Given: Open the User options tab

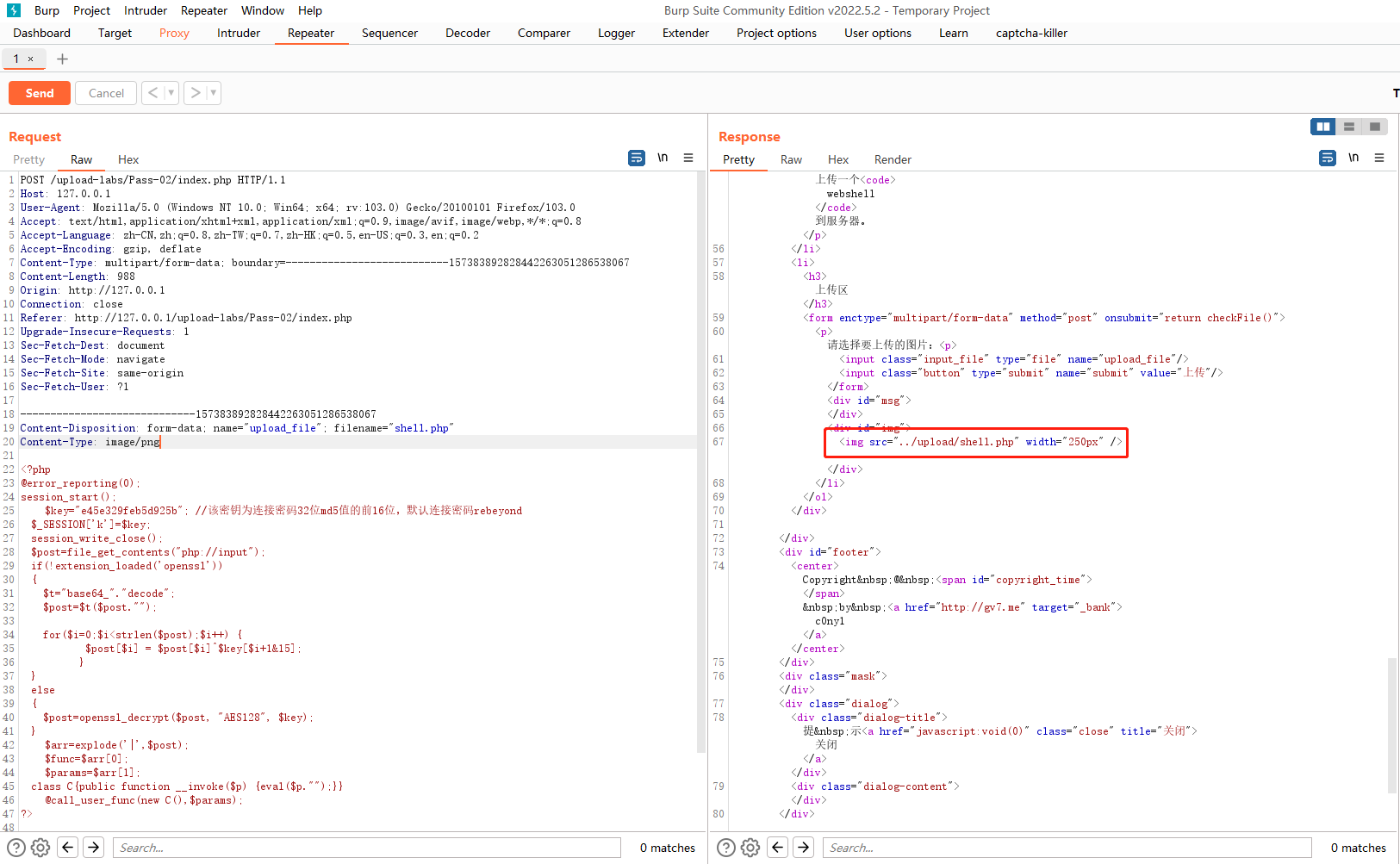Looking at the screenshot, I should (878, 33).
